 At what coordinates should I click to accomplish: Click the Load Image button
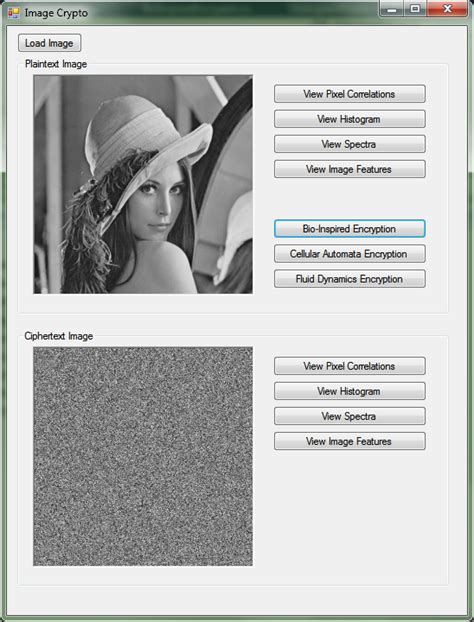click(50, 43)
